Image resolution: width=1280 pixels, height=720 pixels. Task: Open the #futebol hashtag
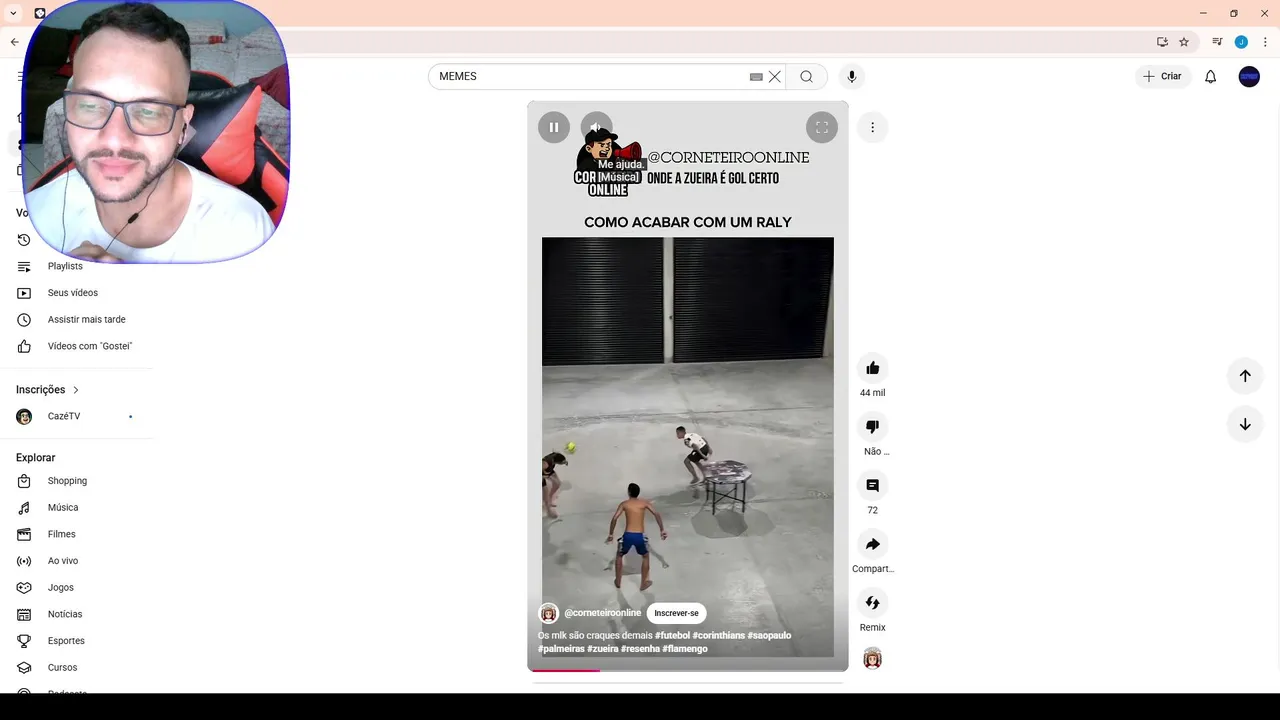[672, 635]
